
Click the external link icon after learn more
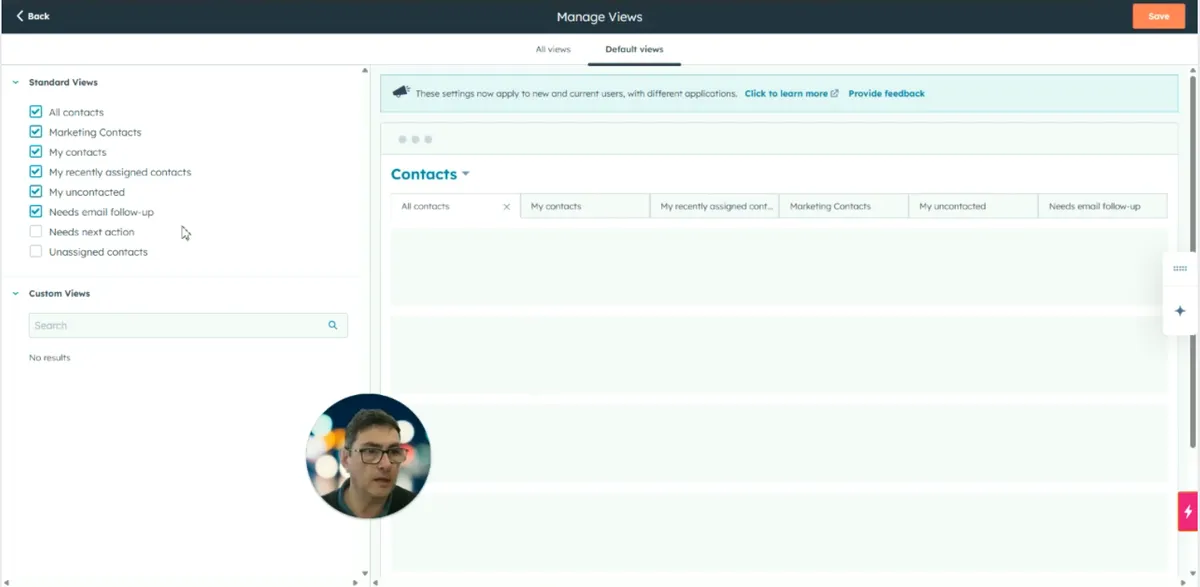point(835,94)
